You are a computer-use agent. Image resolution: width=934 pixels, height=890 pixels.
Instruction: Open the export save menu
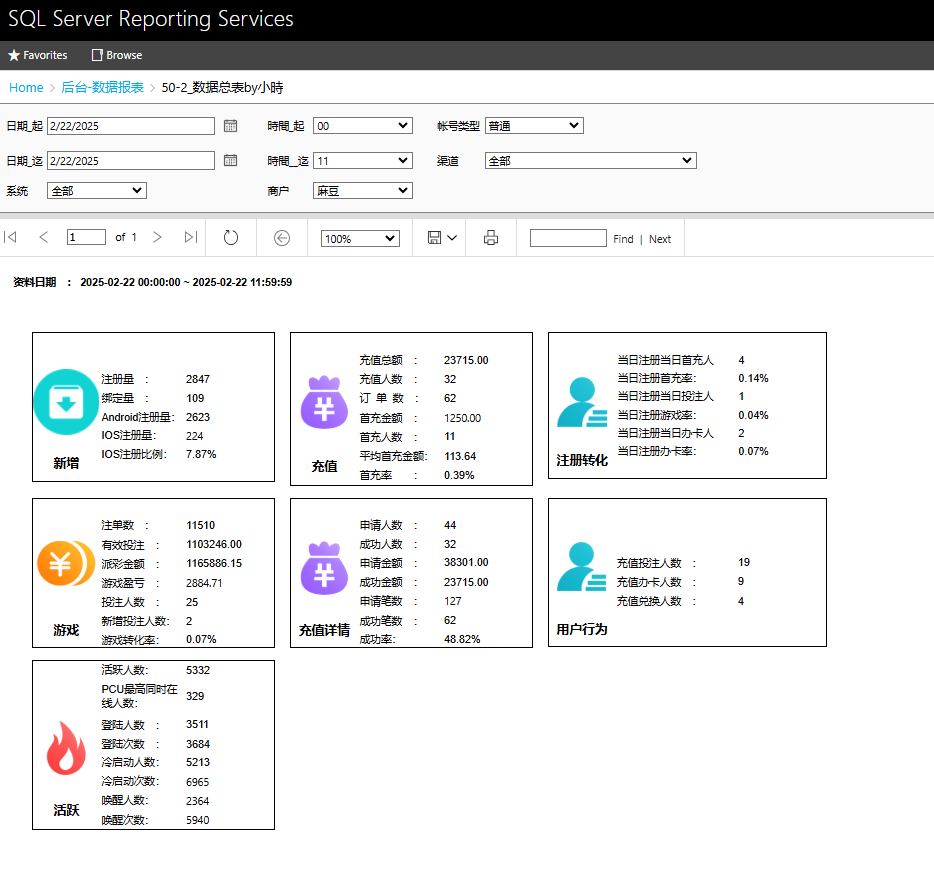pyautogui.click(x=442, y=238)
